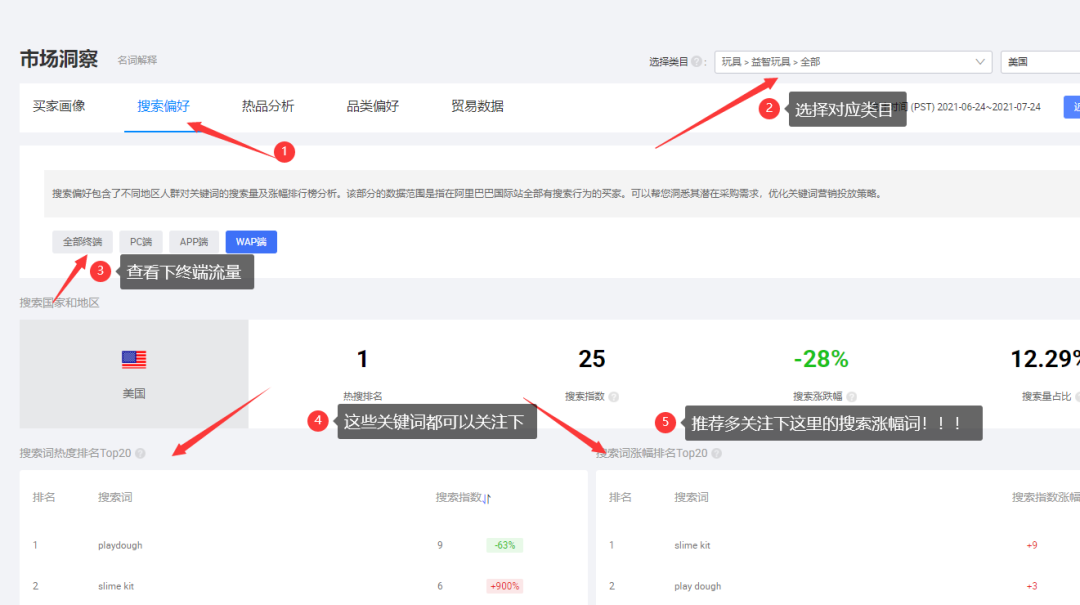Select the 全部终端 filter button
The image size is (1080, 605).
(x=83, y=242)
